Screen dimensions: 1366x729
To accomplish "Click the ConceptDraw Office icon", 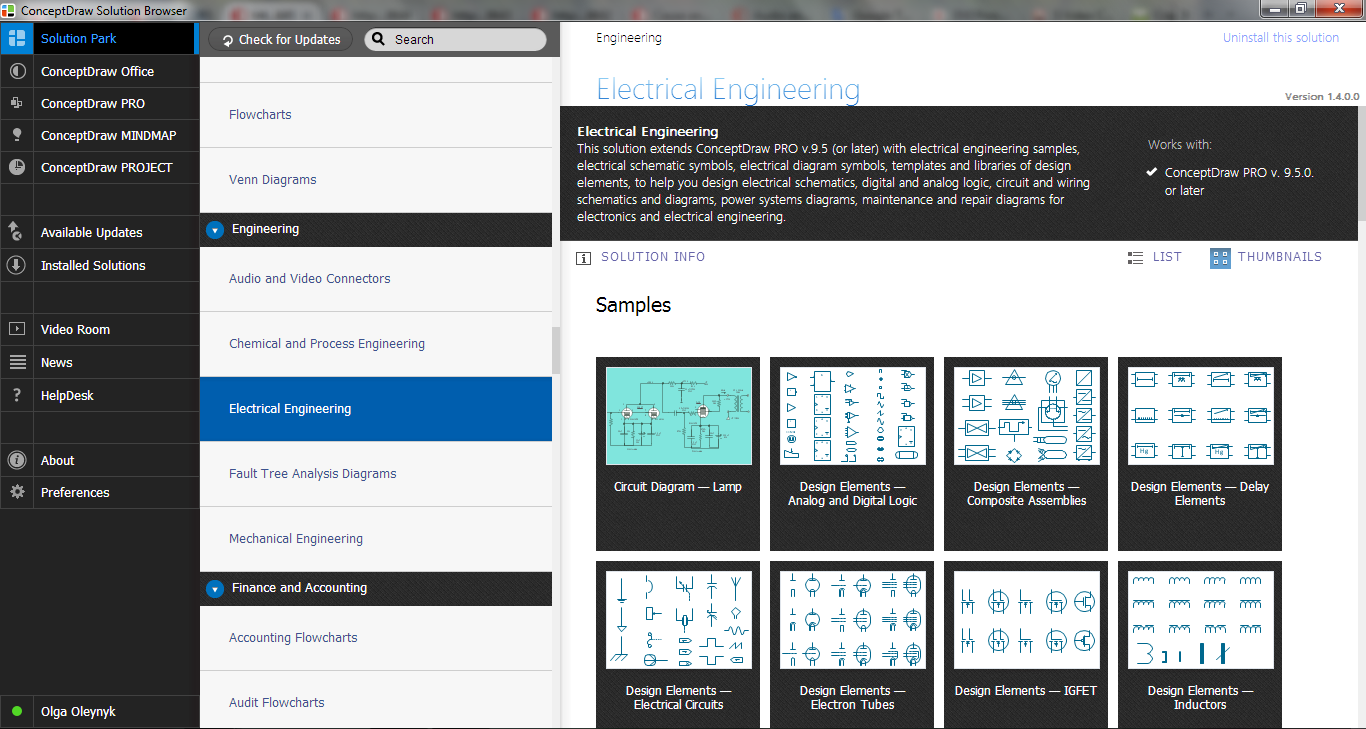I will pos(16,72).
